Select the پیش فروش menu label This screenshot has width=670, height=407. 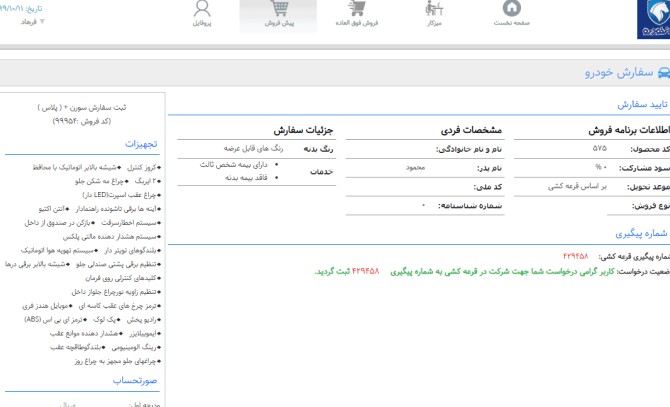tap(279, 23)
